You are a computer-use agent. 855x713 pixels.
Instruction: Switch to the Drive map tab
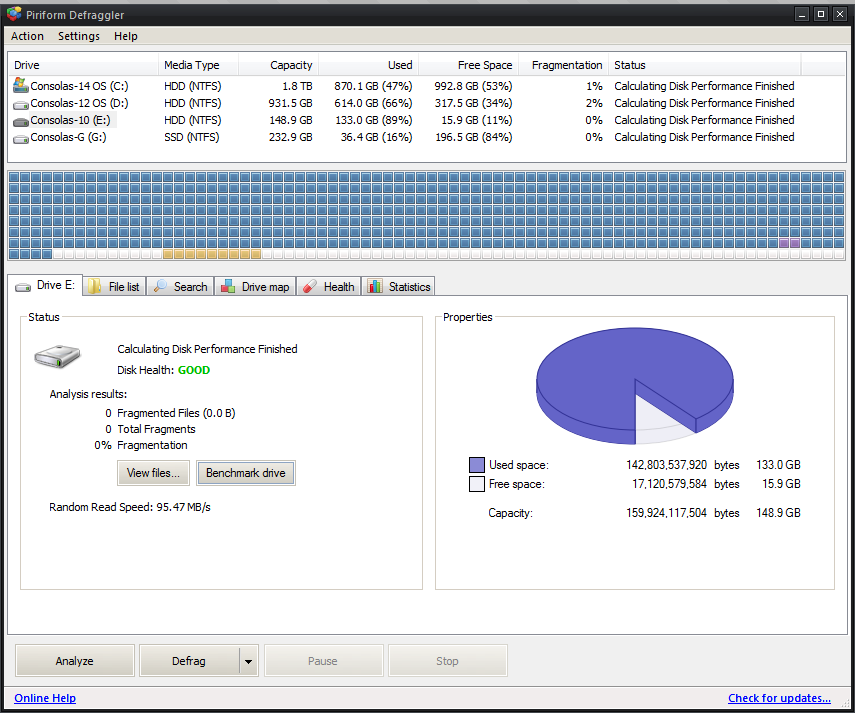(x=255, y=287)
